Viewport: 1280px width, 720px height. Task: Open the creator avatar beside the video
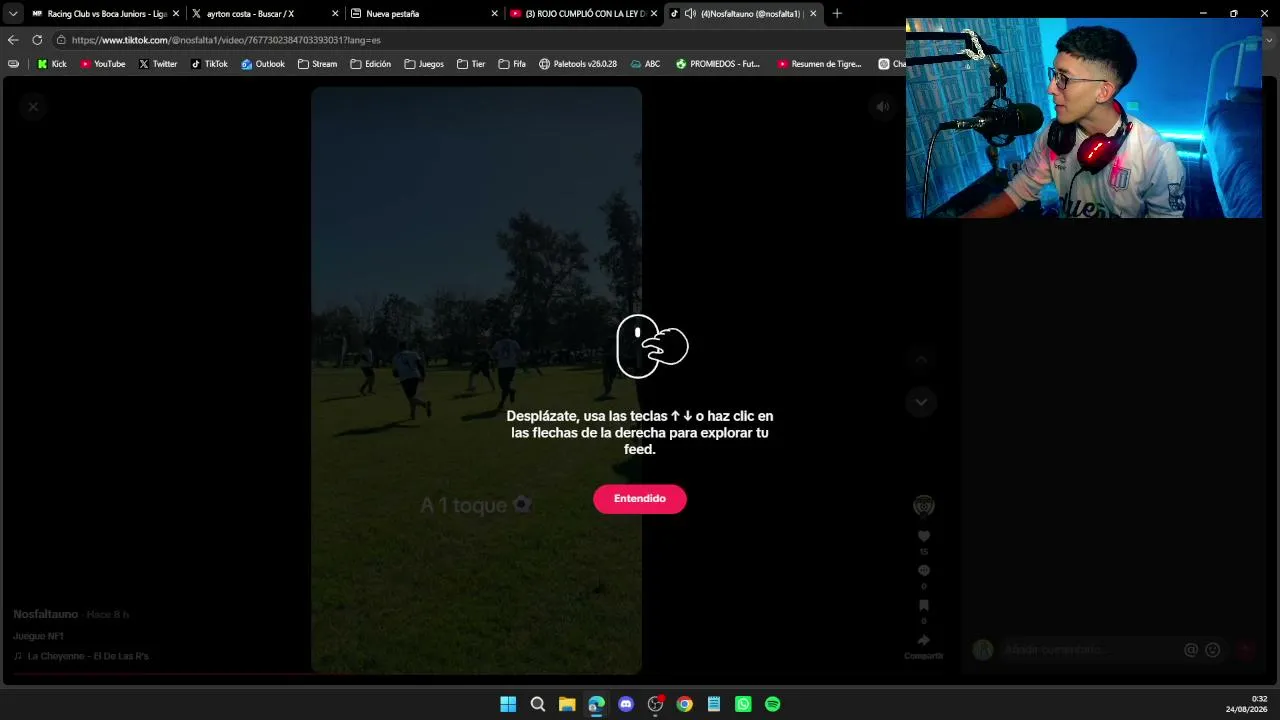(924, 506)
